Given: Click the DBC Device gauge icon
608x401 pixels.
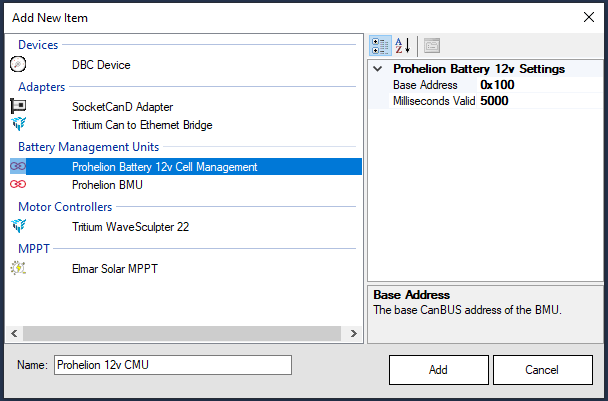Looking at the screenshot, I should coord(18,64).
